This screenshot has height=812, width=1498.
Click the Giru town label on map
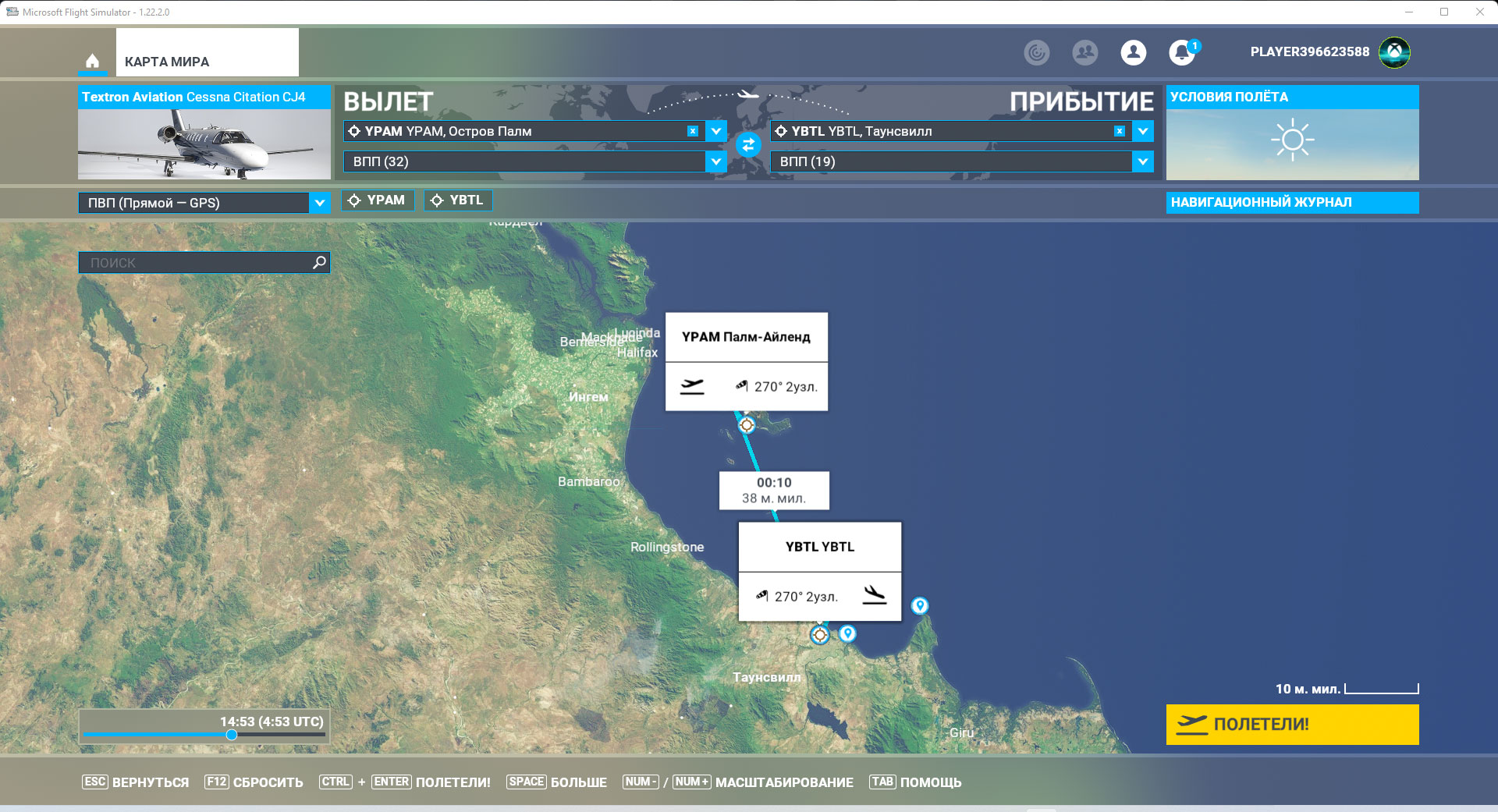coord(961,732)
